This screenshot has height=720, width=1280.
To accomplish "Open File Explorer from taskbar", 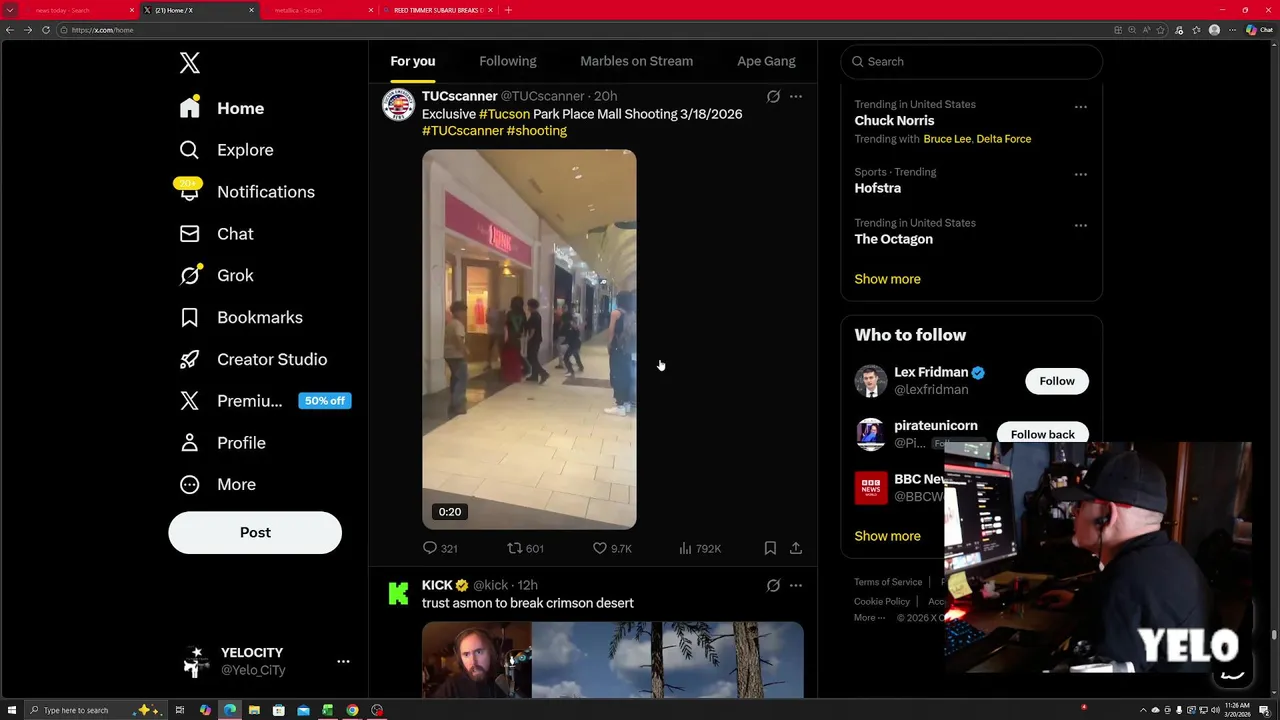I will (x=254, y=710).
